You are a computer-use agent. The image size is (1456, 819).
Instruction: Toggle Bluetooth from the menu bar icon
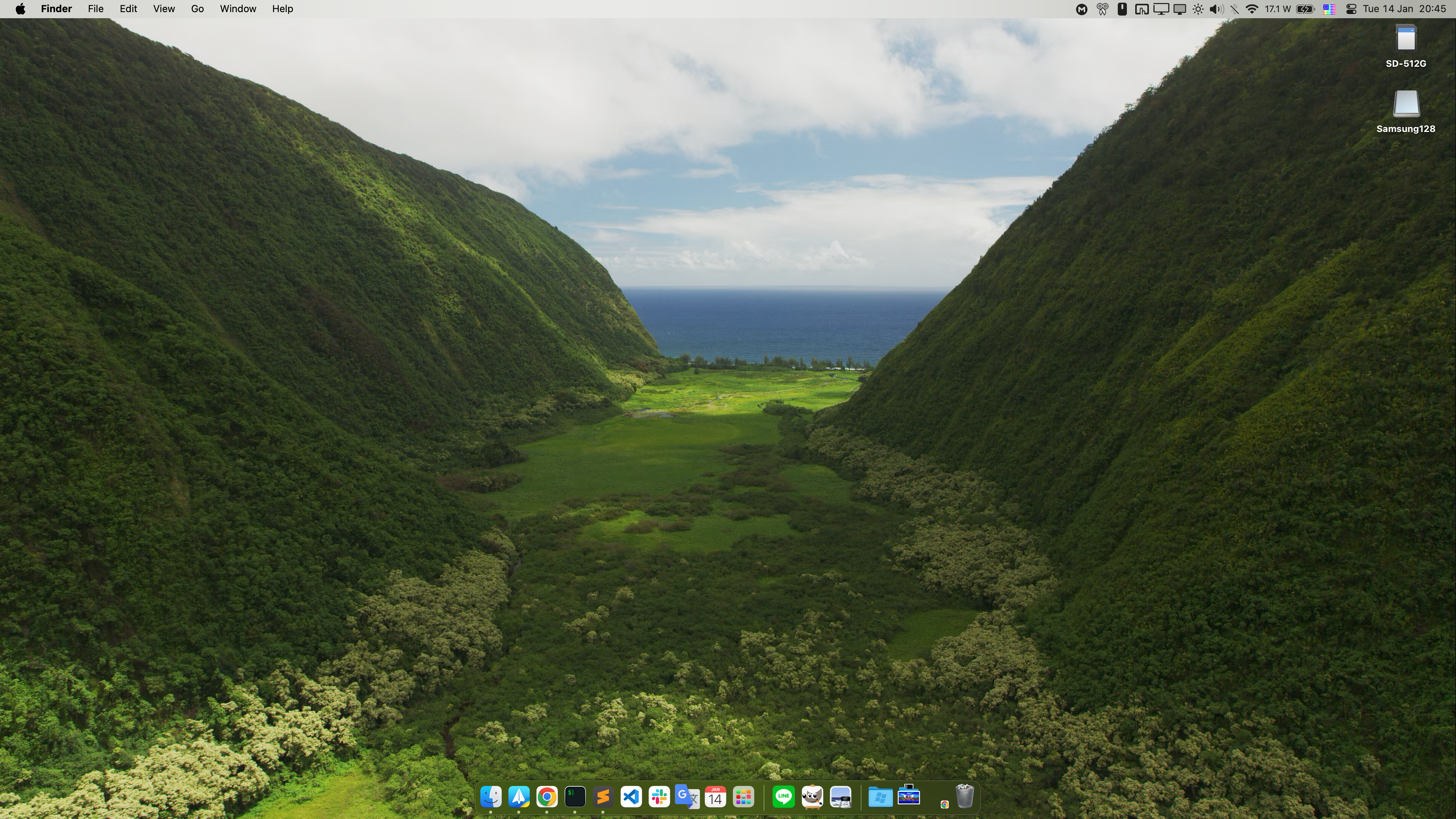pos(1235,9)
